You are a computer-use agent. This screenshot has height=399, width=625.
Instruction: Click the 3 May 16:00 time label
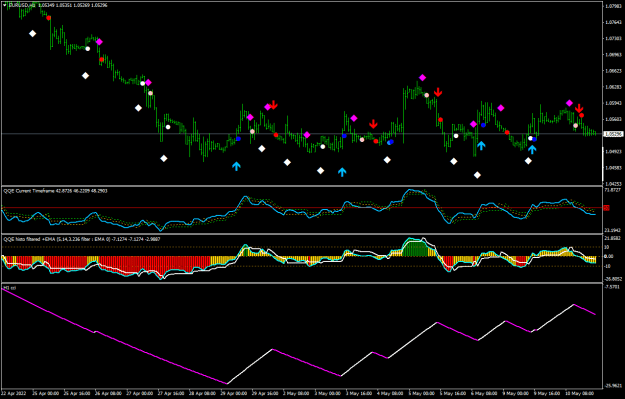pyautogui.click(x=360, y=393)
